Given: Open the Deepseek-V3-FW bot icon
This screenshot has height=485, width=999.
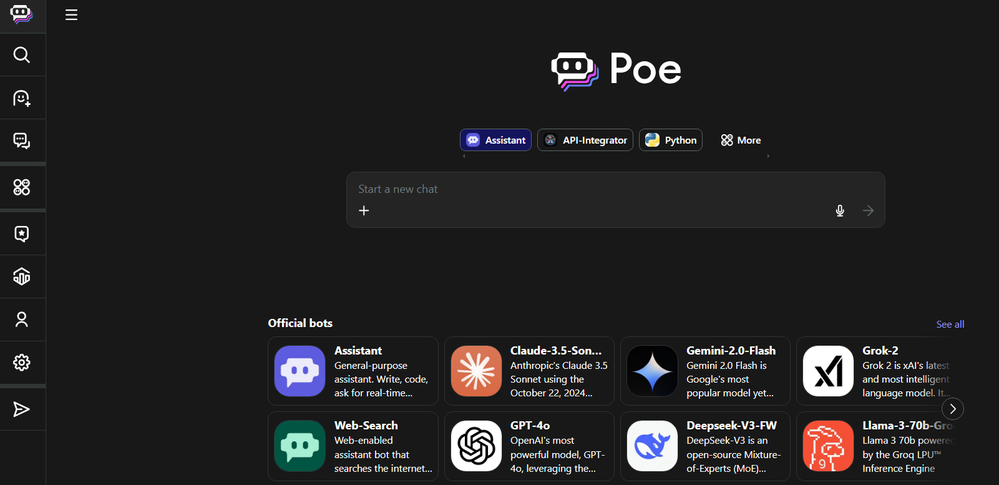Looking at the screenshot, I should pos(652,445).
